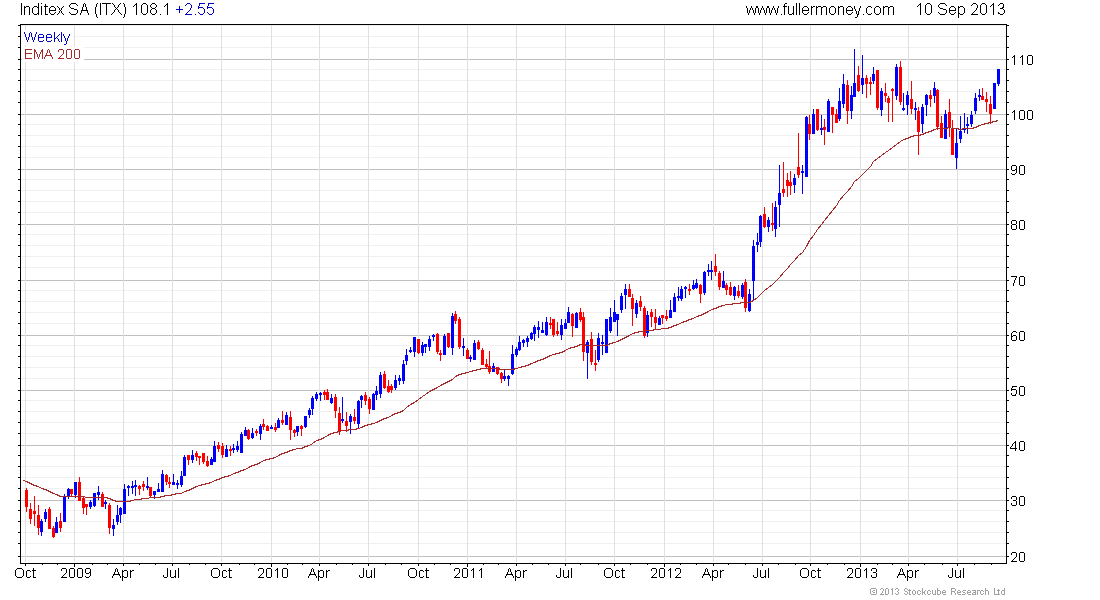Click the 90 price axis label

point(1018,171)
